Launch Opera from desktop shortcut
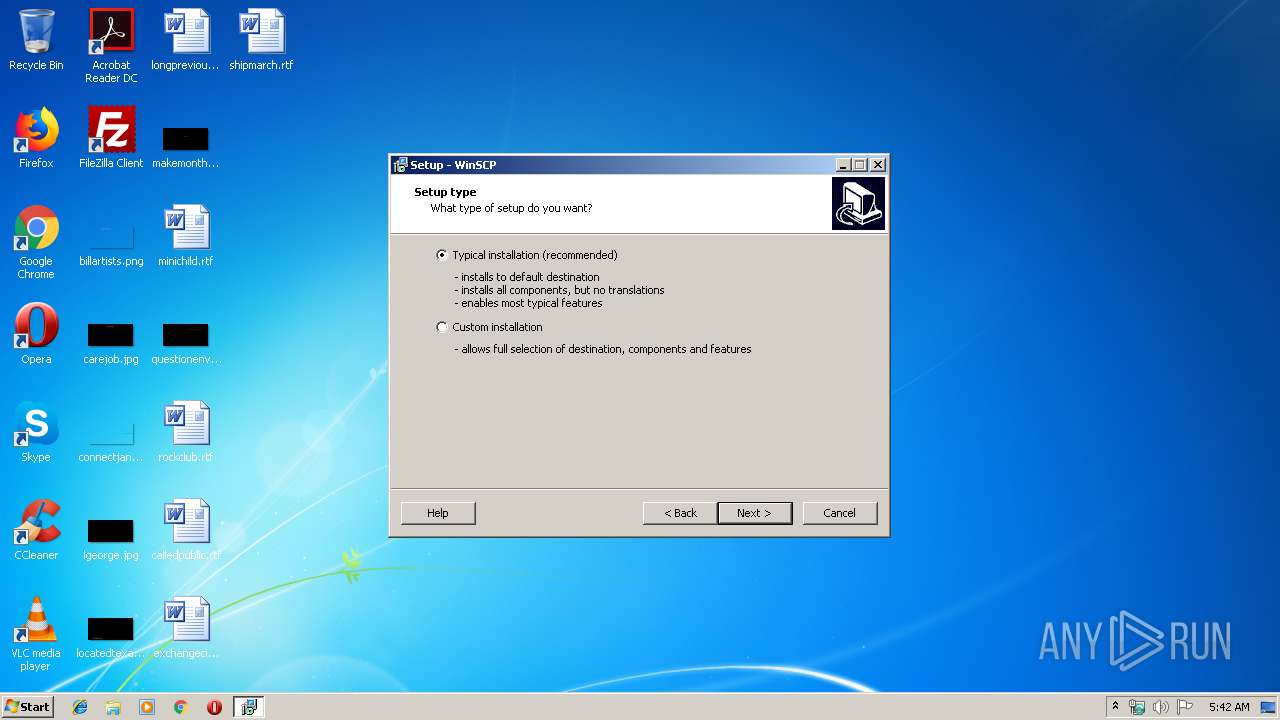Viewport: 1280px width, 720px height. (36, 335)
